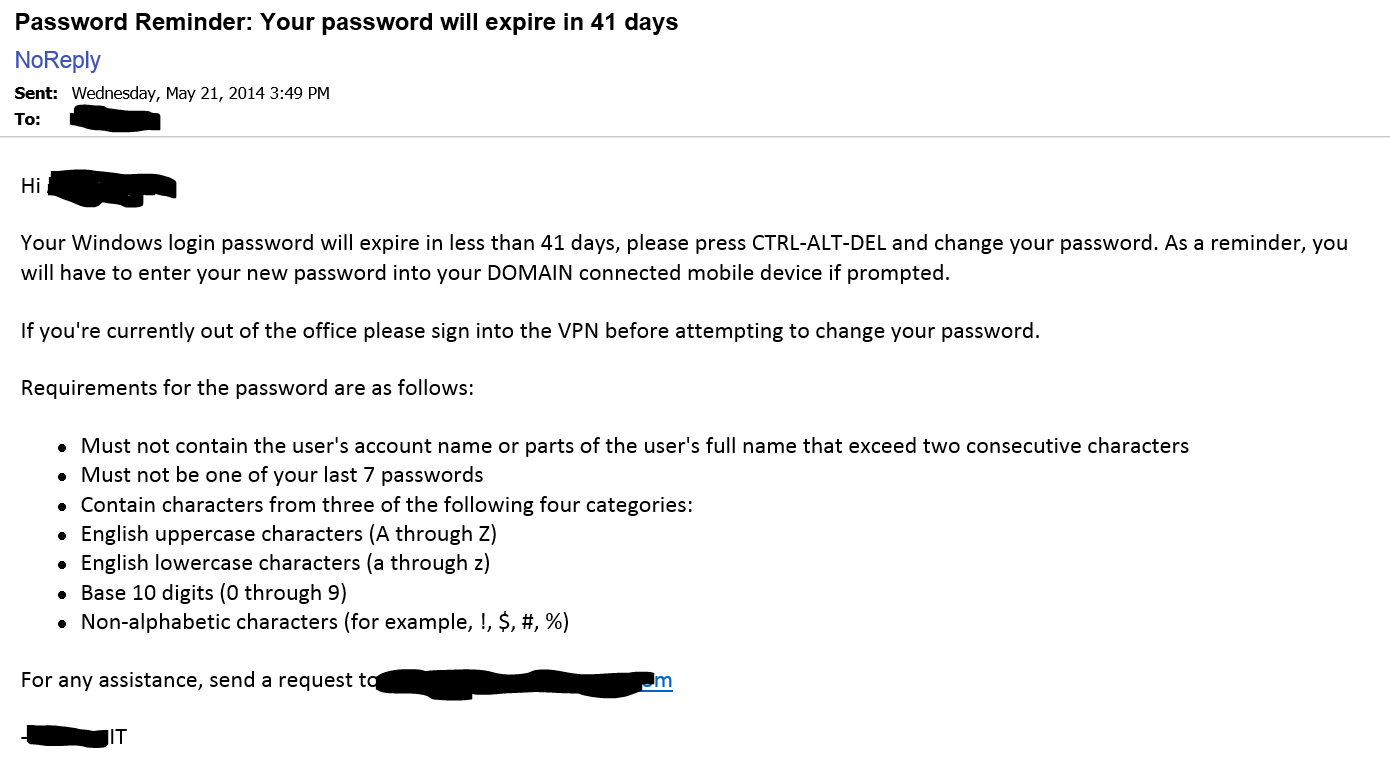Click the Password Reminder subject line
1390x757 pixels.
pos(346,22)
